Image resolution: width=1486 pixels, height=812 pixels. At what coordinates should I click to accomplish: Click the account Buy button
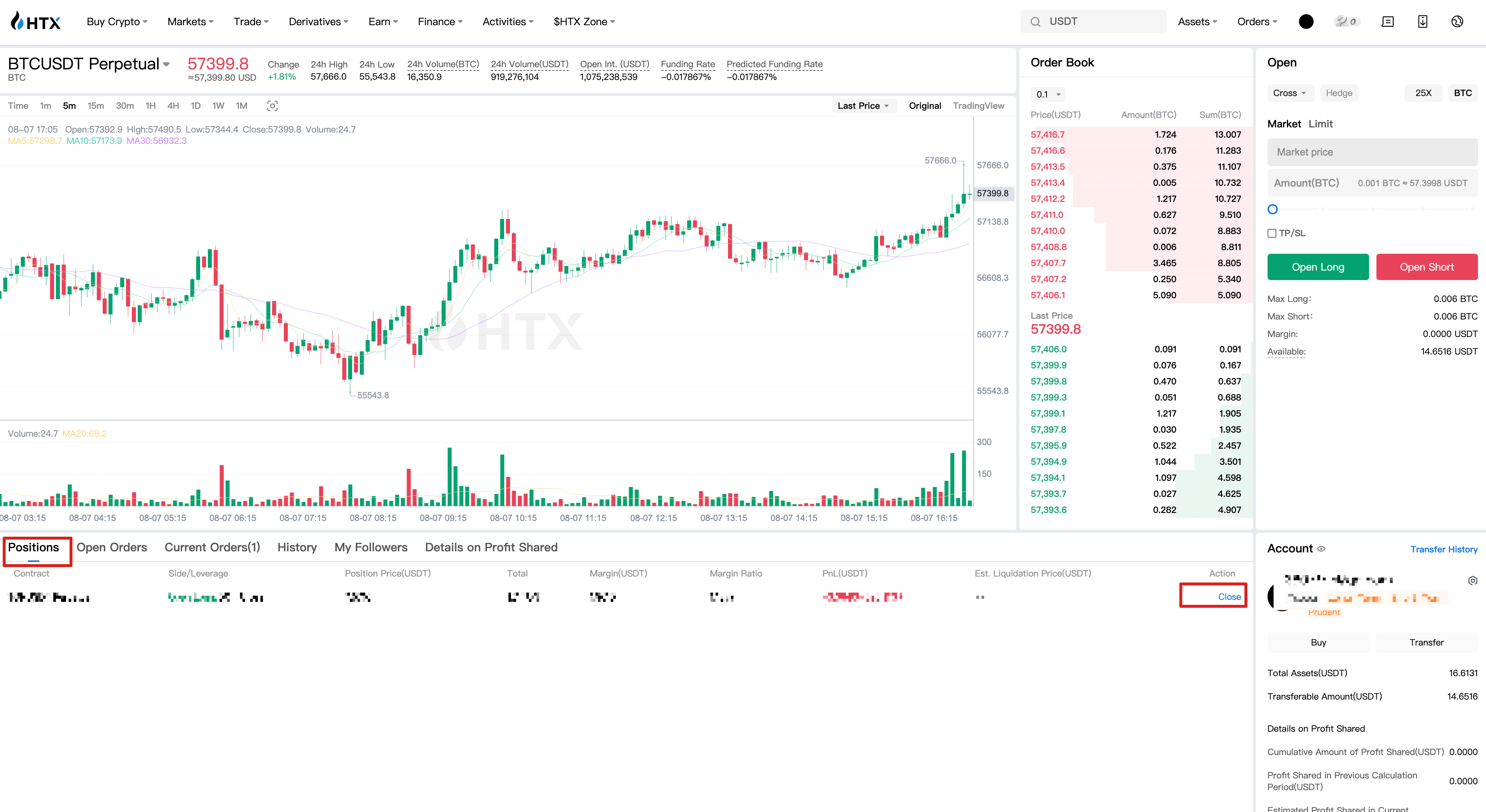pyautogui.click(x=1318, y=643)
